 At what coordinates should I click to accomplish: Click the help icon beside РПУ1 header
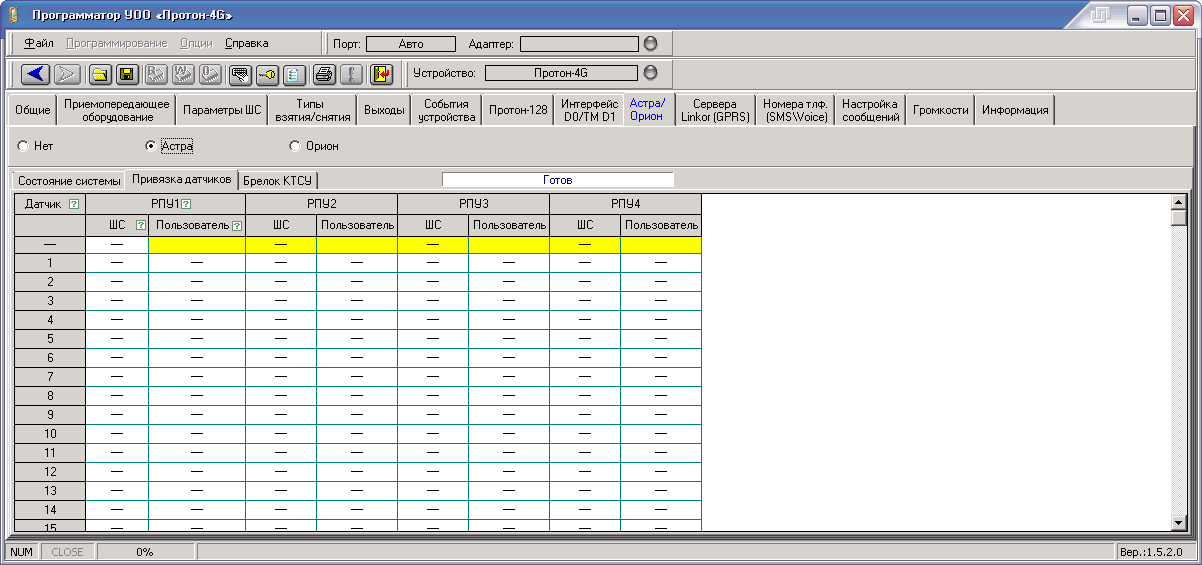click(x=186, y=204)
